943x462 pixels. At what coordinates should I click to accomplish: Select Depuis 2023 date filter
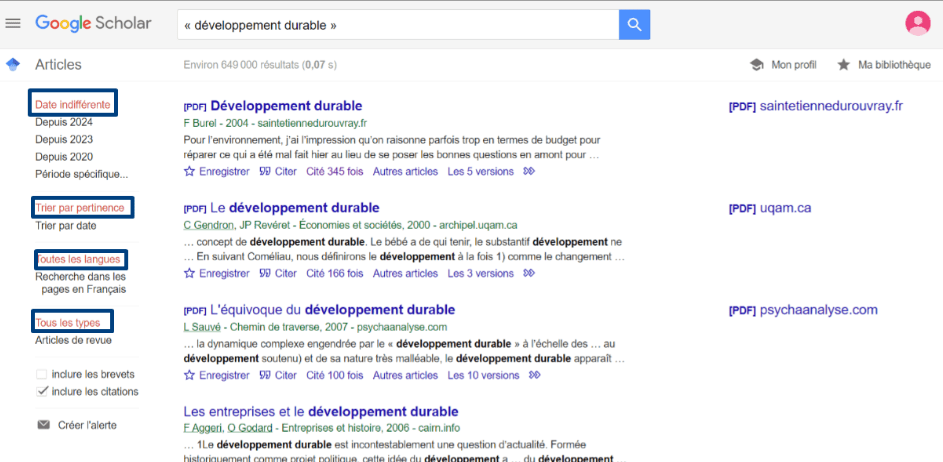[64, 139]
